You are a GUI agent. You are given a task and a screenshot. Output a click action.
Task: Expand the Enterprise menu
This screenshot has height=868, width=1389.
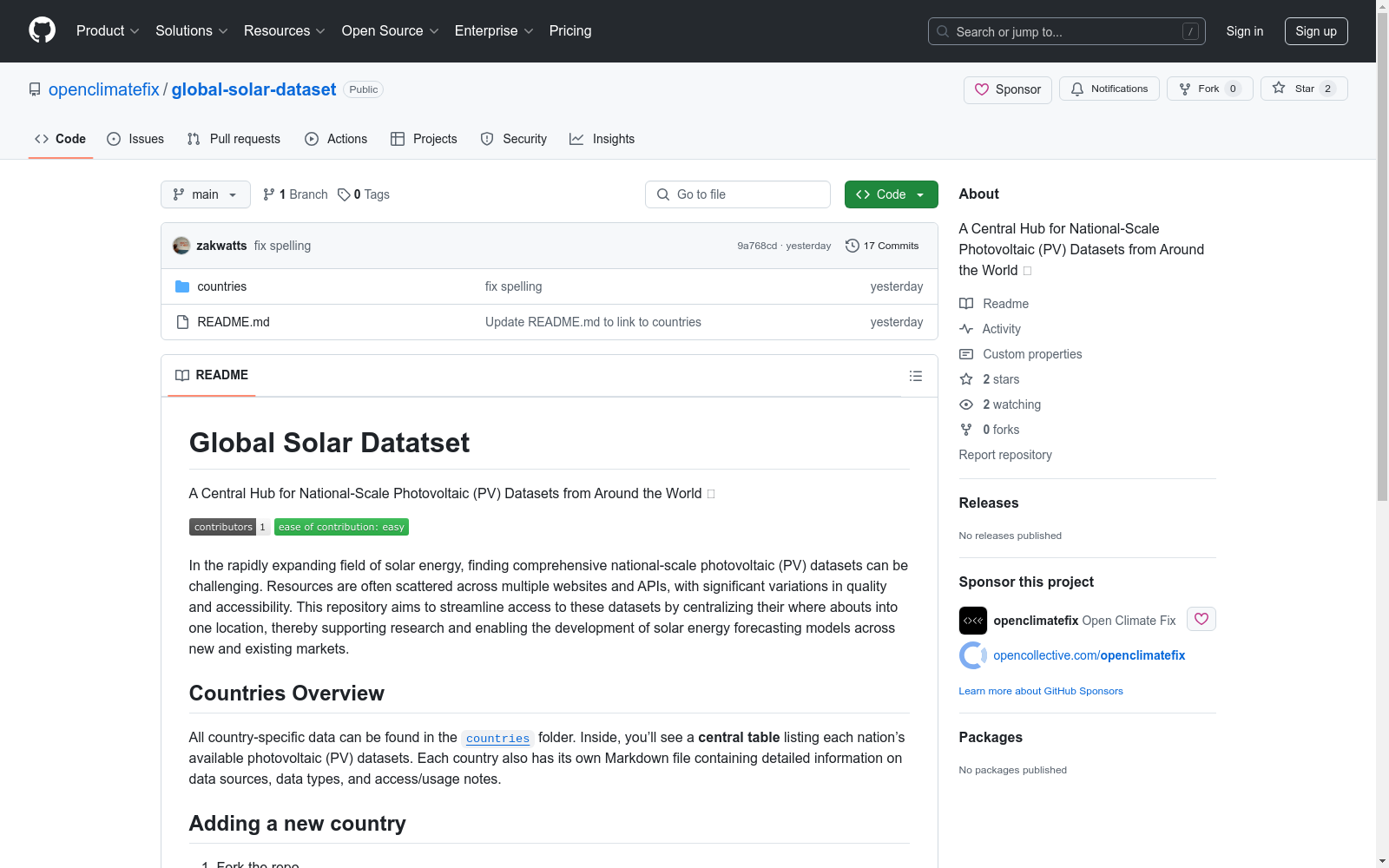(494, 31)
